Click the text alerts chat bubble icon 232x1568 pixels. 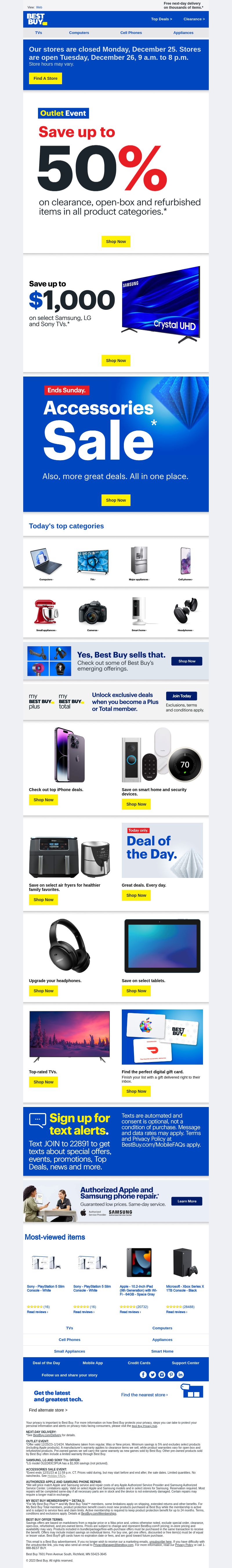click(x=38, y=1119)
